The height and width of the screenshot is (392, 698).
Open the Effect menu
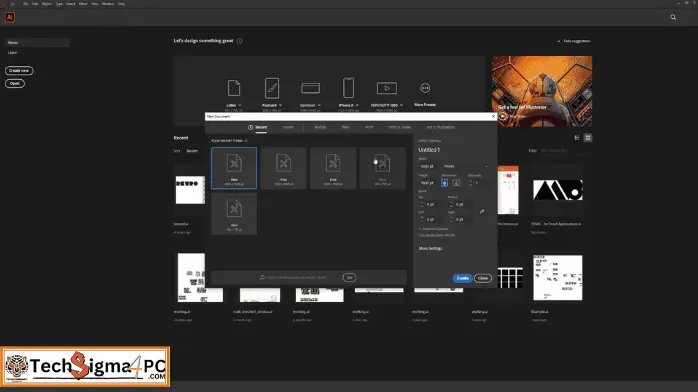coord(83,4)
